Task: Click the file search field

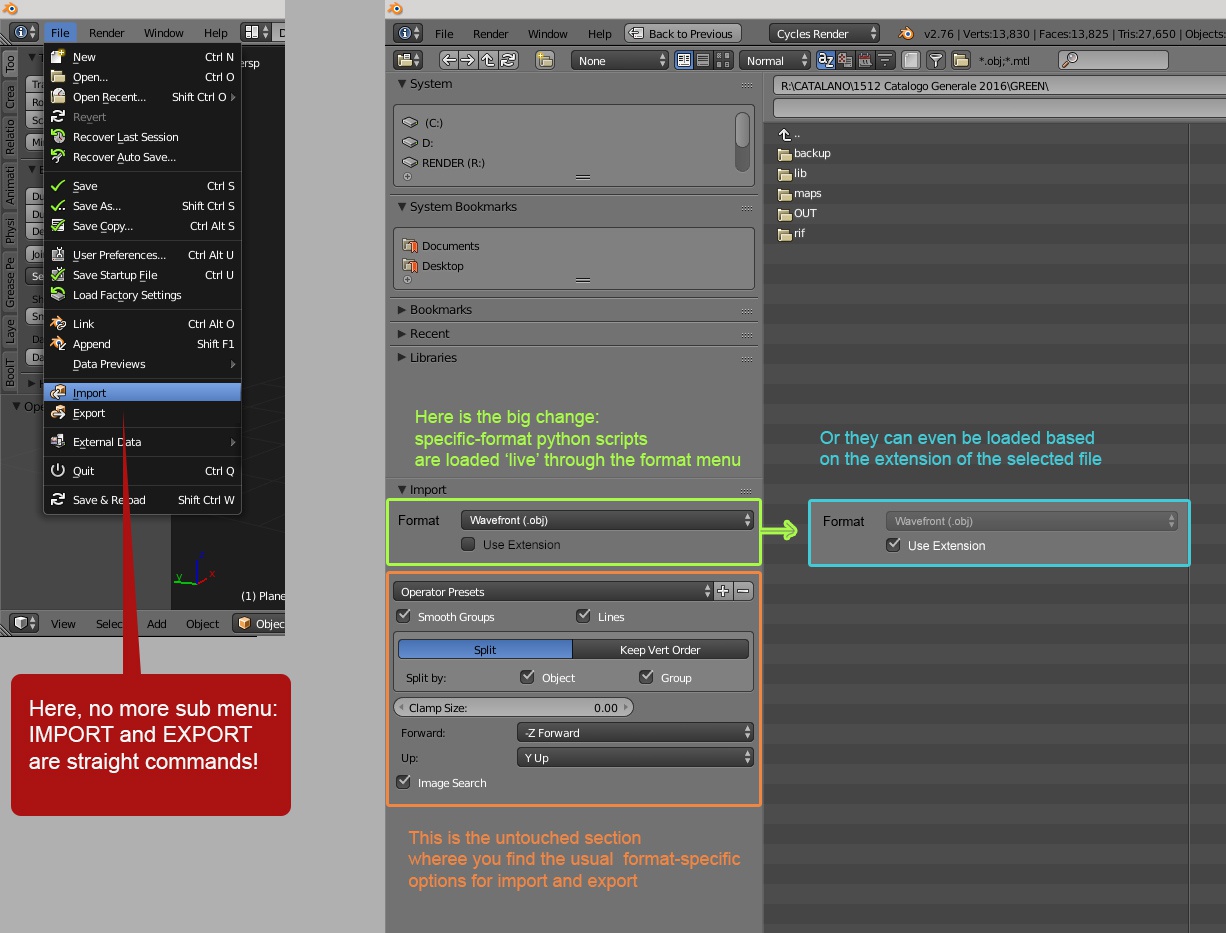Action: (1113, 60)
